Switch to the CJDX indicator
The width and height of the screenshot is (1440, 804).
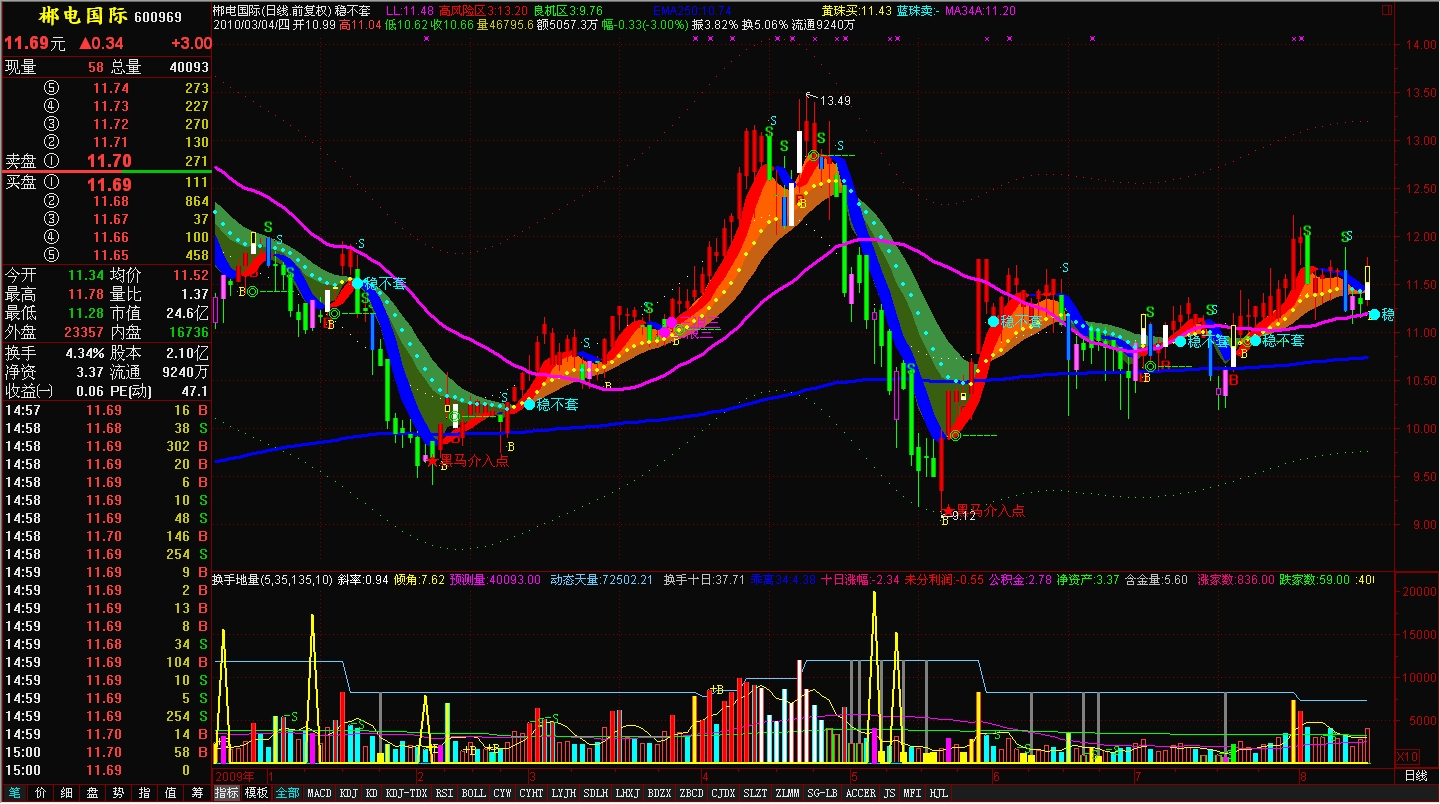[723, 793]
